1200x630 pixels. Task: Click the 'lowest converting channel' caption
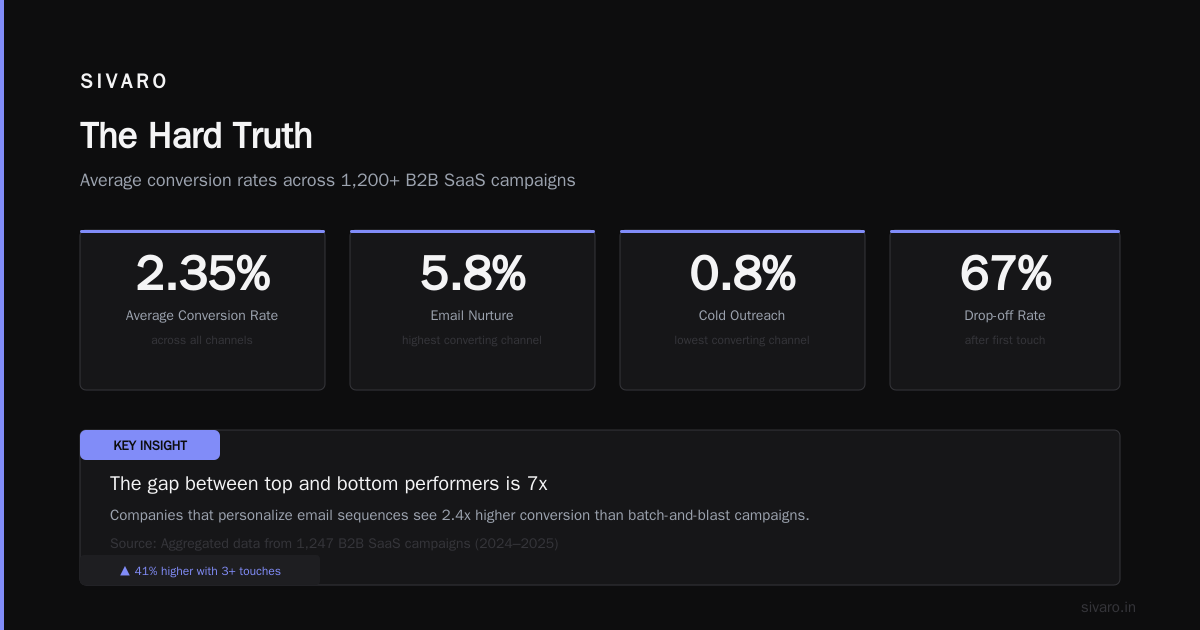(x=742, y=340)
